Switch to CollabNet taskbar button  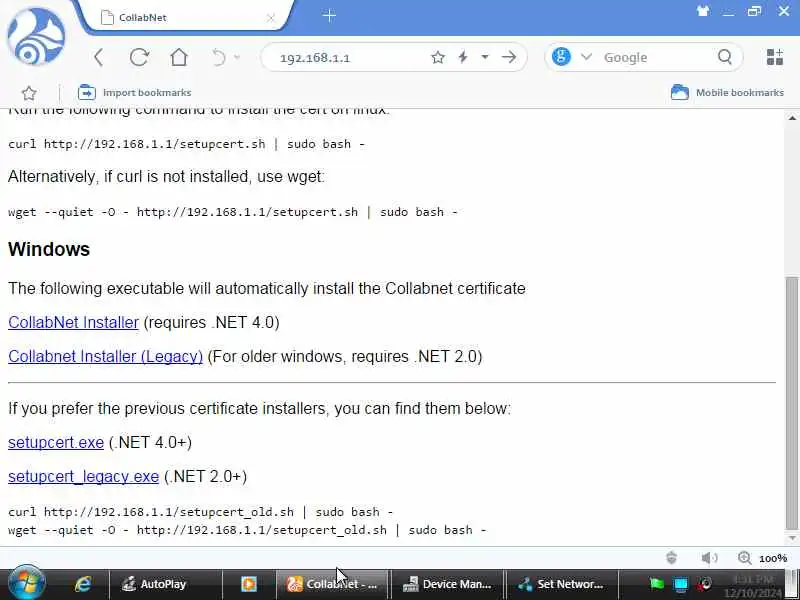[333, 584]
